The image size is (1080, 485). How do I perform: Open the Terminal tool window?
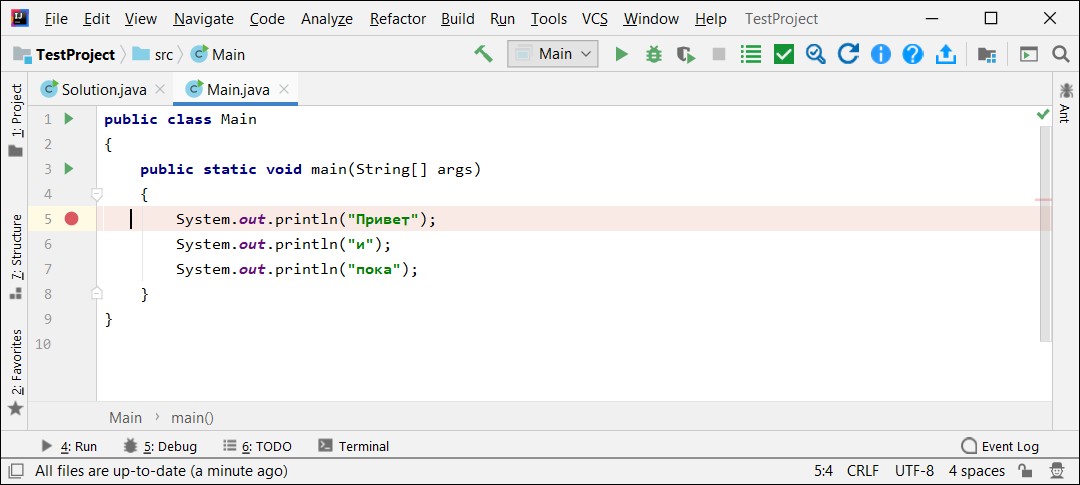[354, 446]
